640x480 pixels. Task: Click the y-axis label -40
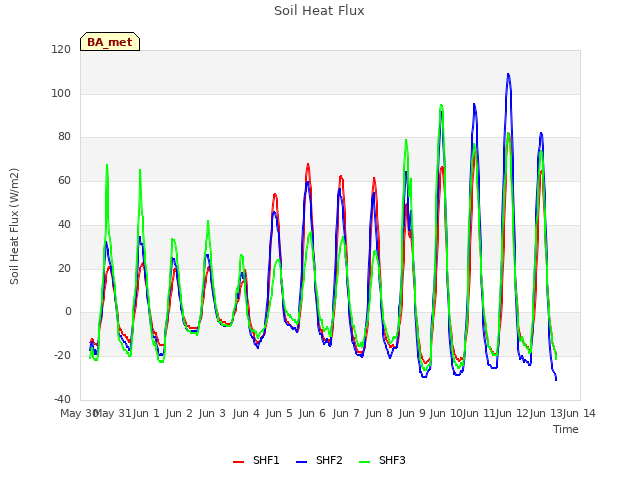(62, 399)
